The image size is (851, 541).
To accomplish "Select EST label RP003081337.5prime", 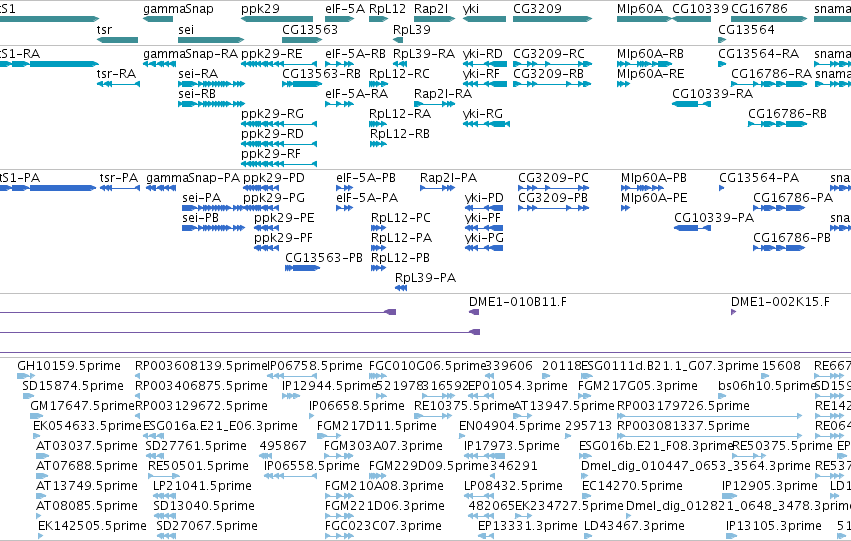I will click(683, 426).
